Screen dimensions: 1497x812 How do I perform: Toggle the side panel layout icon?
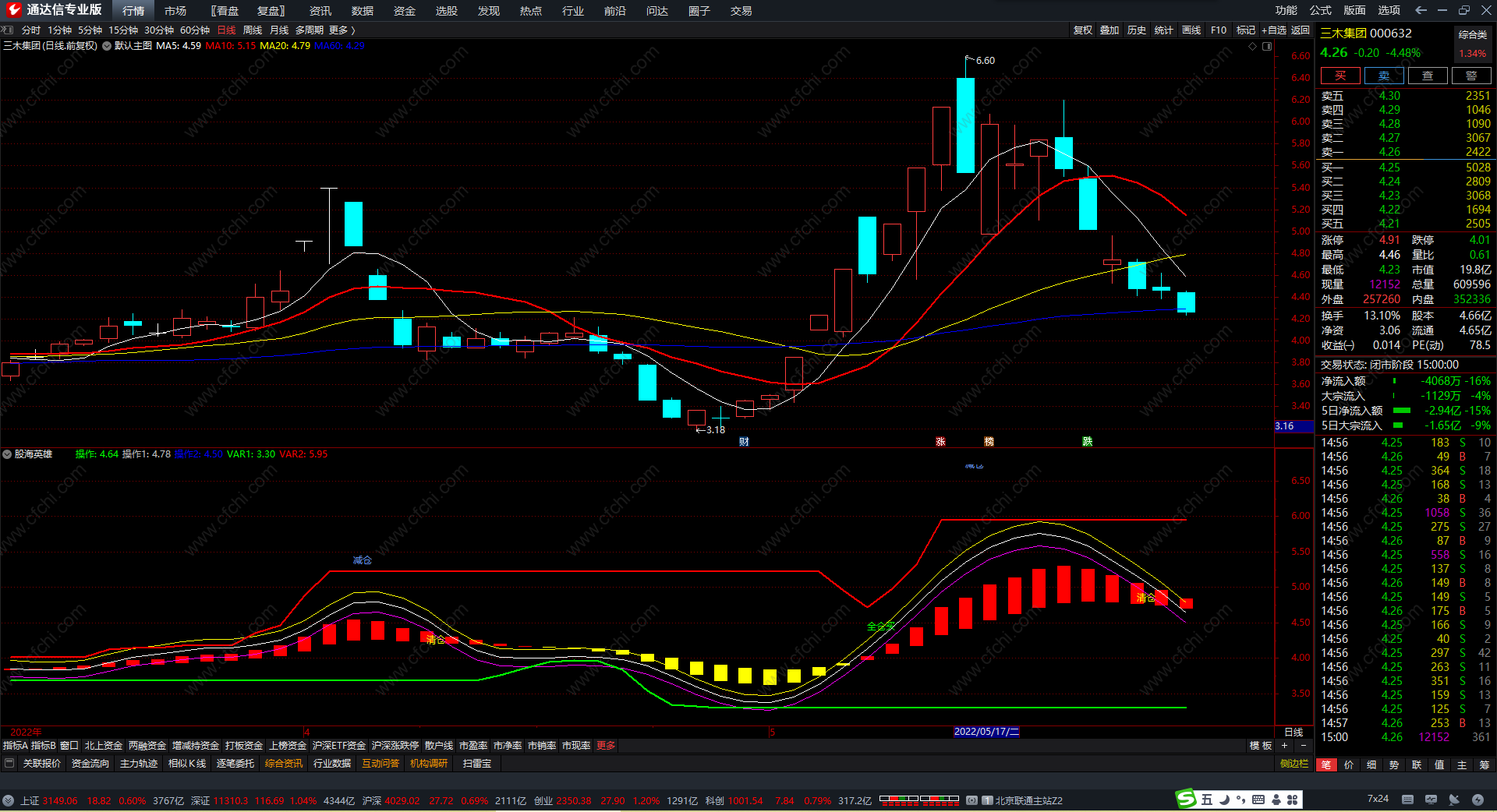[x=1267, y=46]
